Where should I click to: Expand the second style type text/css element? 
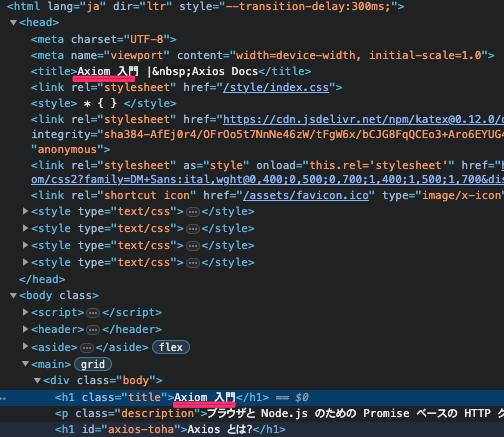25,228
